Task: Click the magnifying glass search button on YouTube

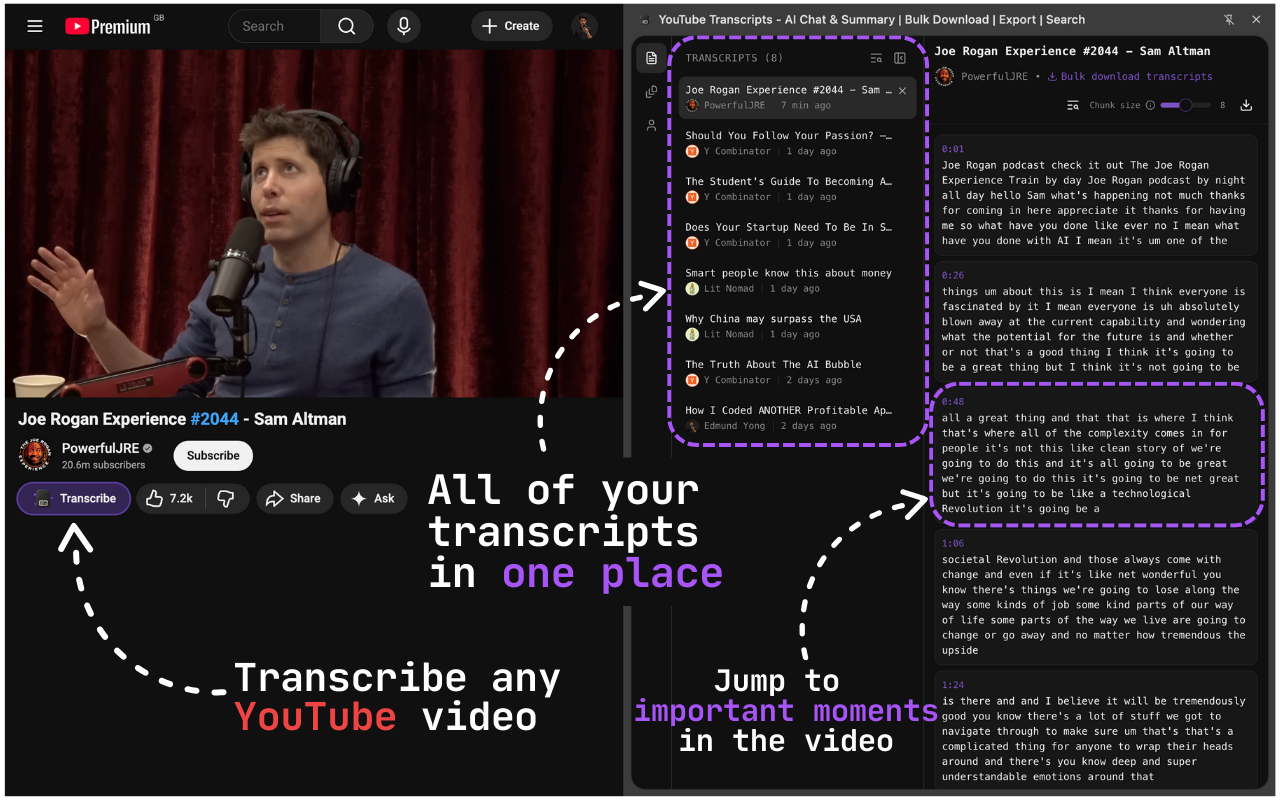Action: pos(347,26)
